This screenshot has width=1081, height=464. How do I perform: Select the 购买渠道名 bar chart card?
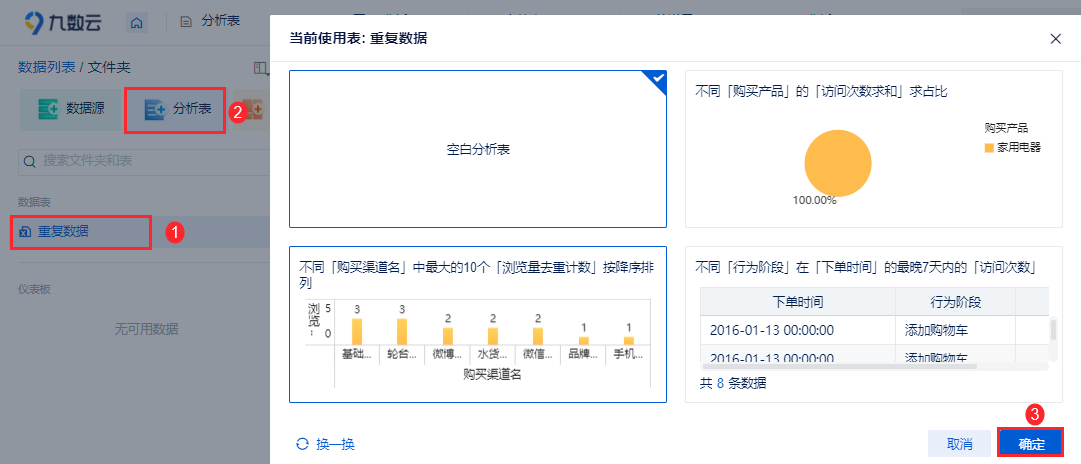478,324
